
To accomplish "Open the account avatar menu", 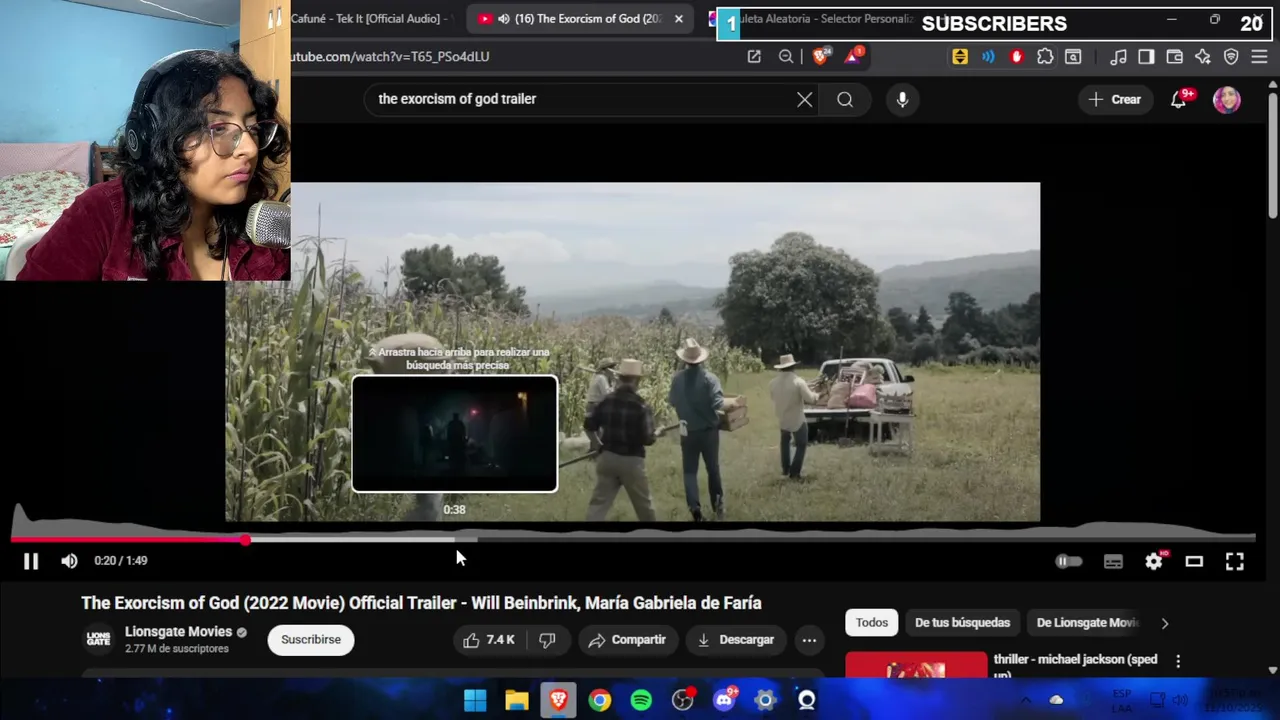I will [x=1227, y=99].
